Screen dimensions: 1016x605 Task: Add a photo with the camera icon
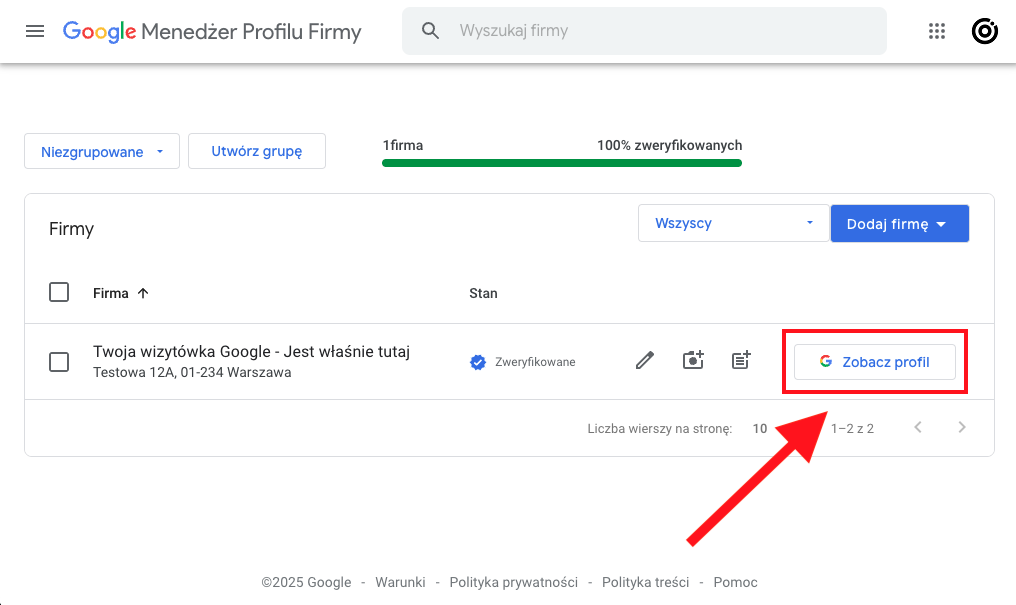click(693, 360)
